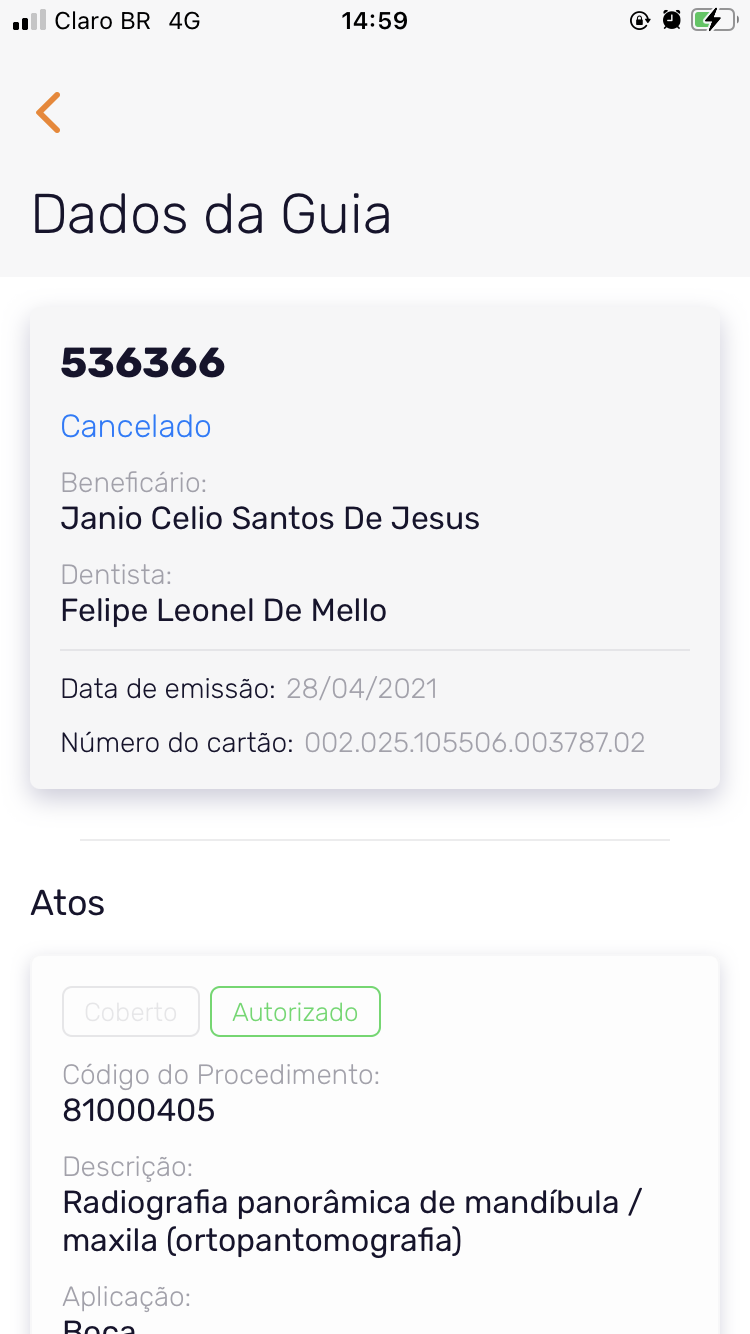Tap beneficiary Janio Celio Santos De Jesus

coord(270,518)
